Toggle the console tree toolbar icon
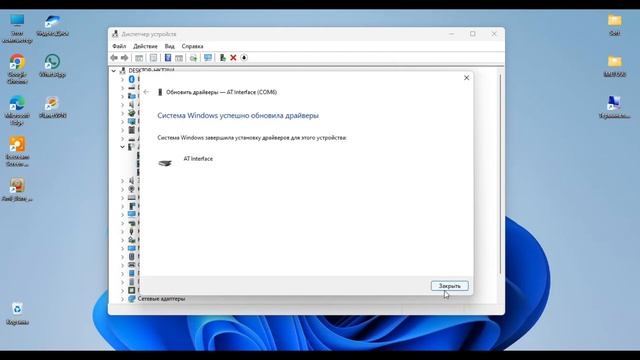 139,58
